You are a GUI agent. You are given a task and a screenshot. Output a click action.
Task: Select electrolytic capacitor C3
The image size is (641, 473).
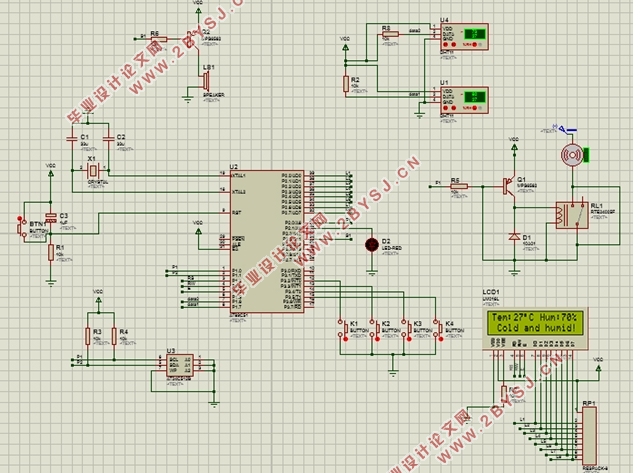(x=51, y=218)
